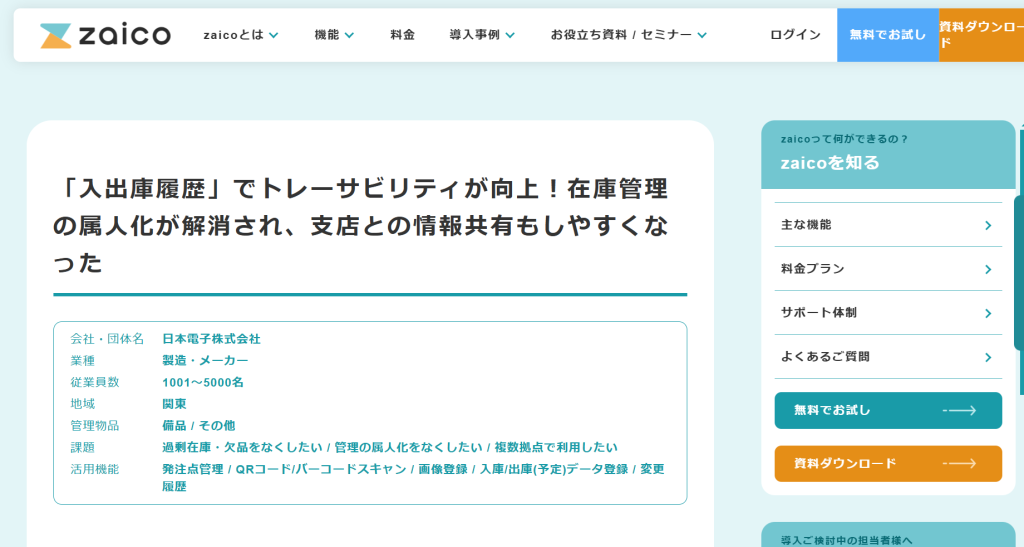The width and height of the screenshot is (1024, 547).
Task: Click the chevron arrow beside サポート体制
Action: pos(987,313)
